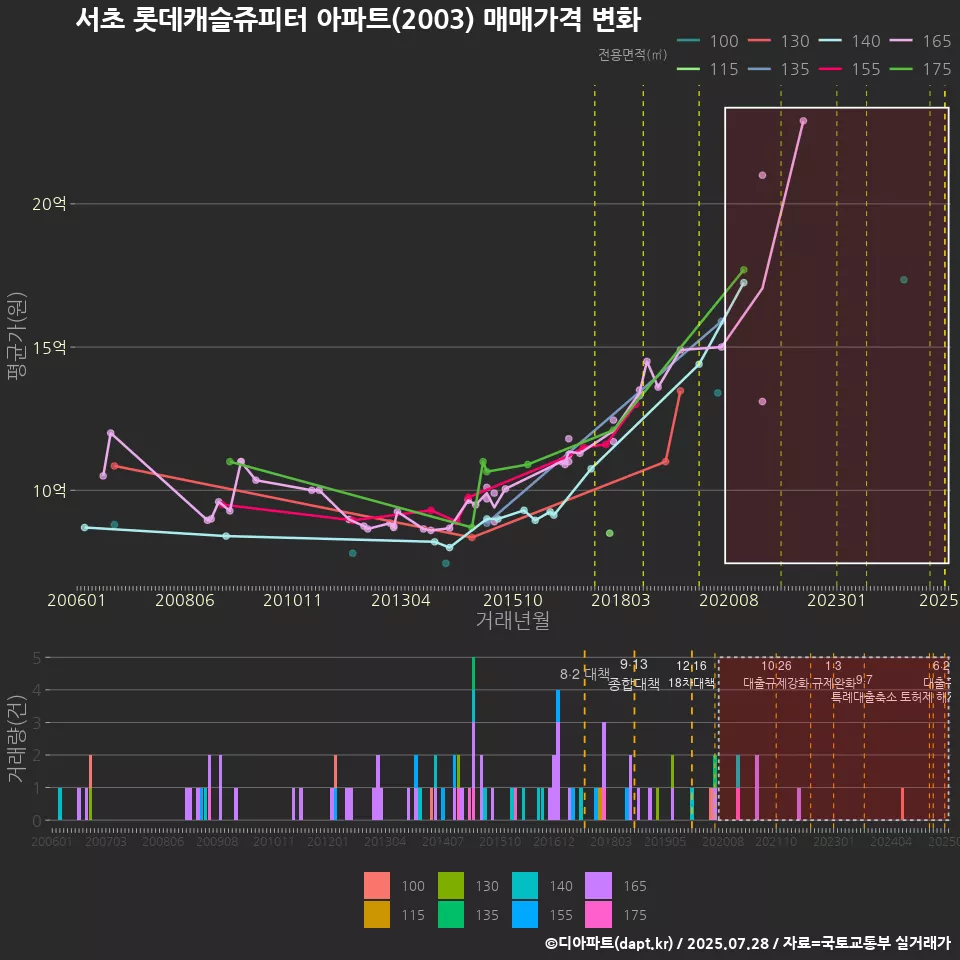Click the tallest five-transaction volume bar
This screenshot has width=960, height=960.
click(x=473, y=738)
